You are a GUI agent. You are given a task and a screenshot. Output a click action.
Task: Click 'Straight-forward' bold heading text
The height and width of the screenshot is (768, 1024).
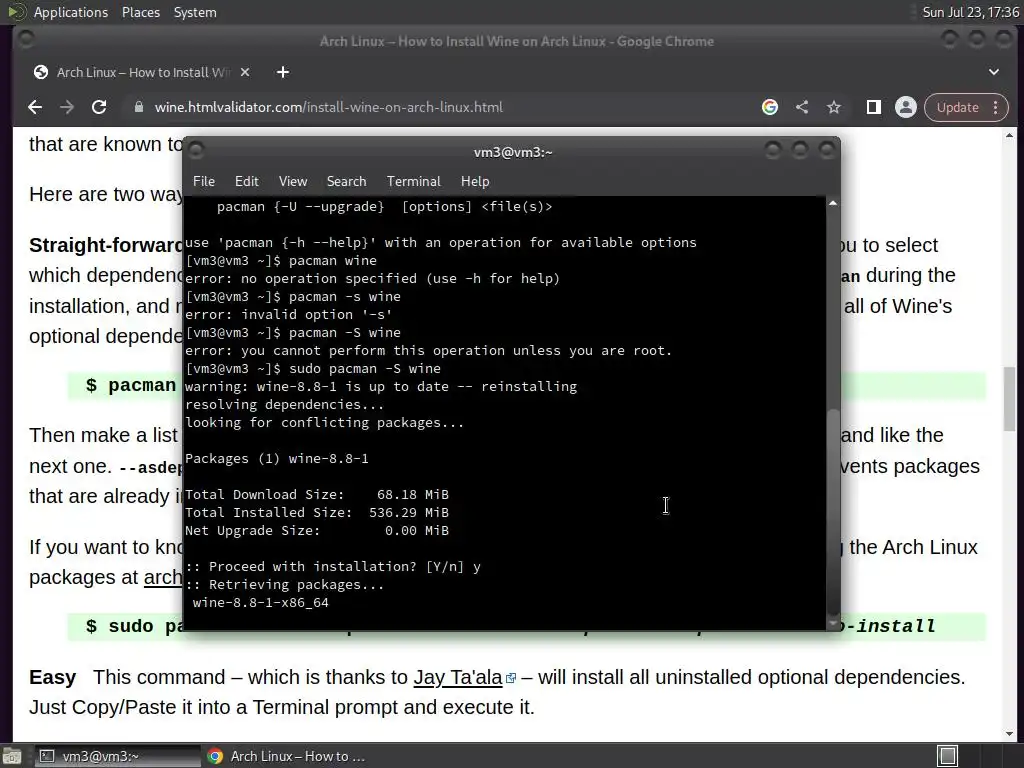click(x=106, y=245)
